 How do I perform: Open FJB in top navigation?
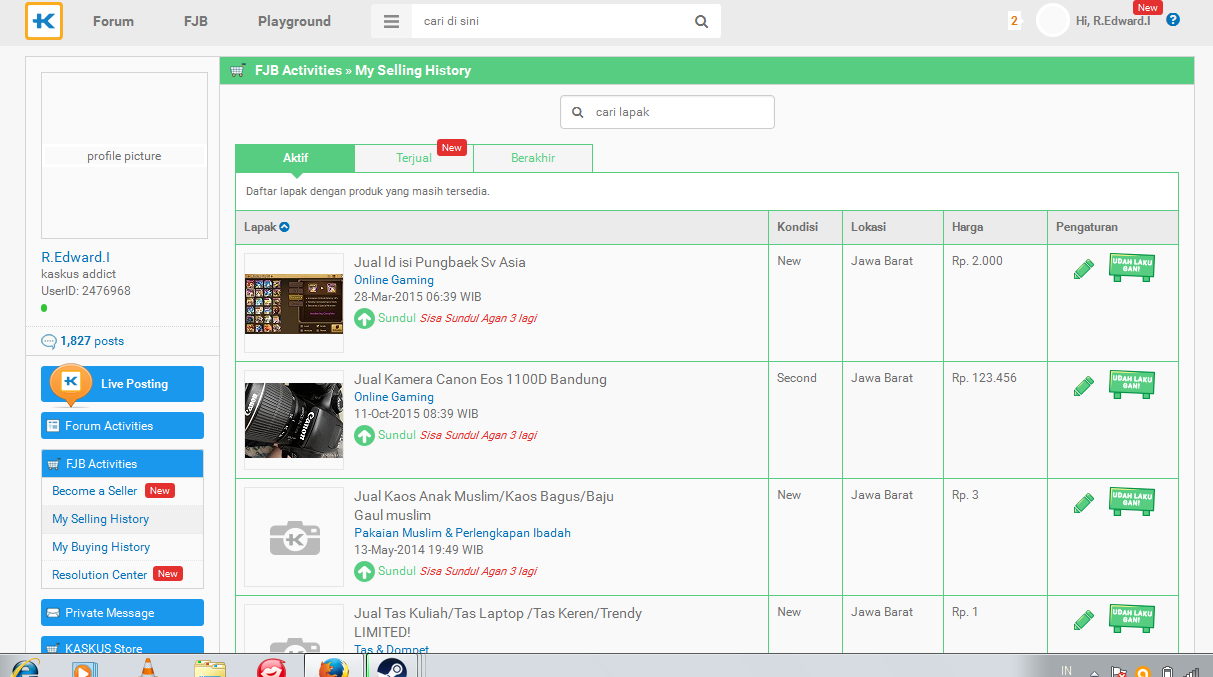pos(196,21)
